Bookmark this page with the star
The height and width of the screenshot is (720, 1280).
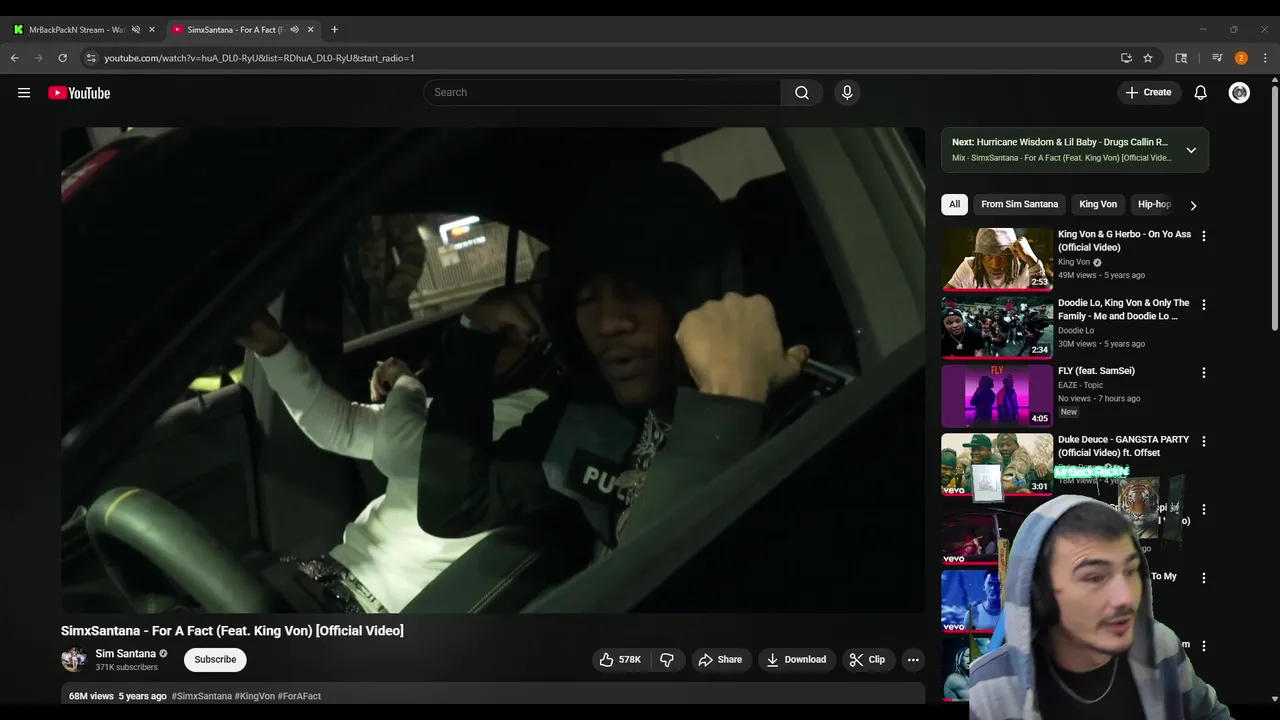point(1148,58)
